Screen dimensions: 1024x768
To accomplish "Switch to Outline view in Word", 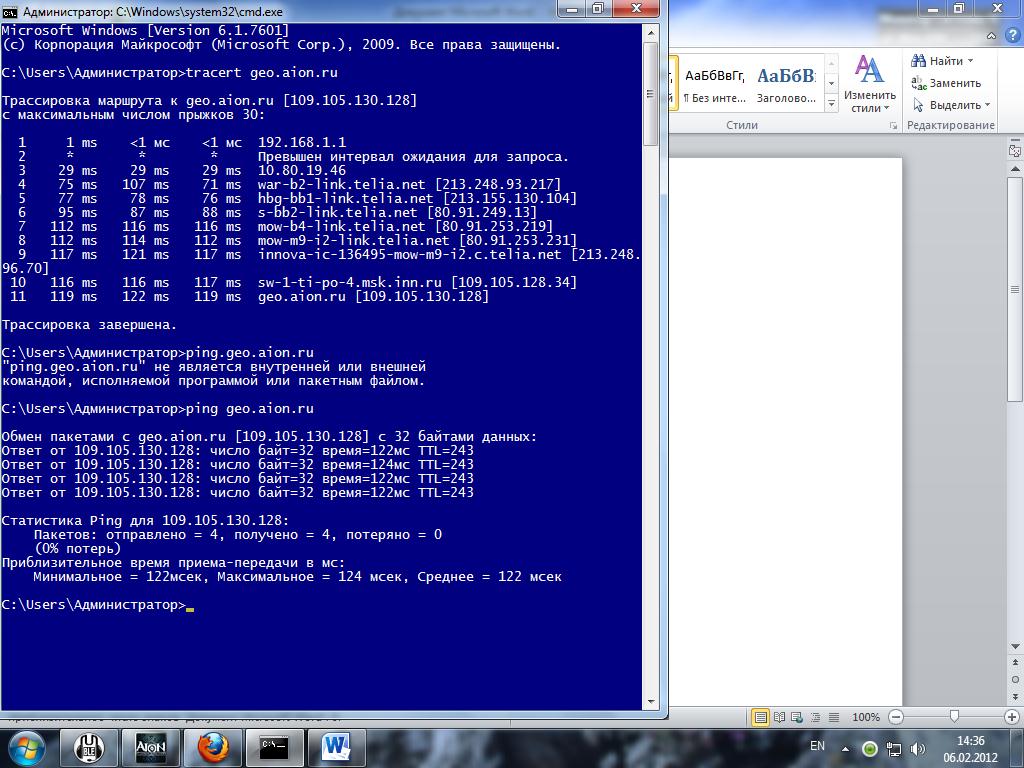I will [x=815, y=717].
